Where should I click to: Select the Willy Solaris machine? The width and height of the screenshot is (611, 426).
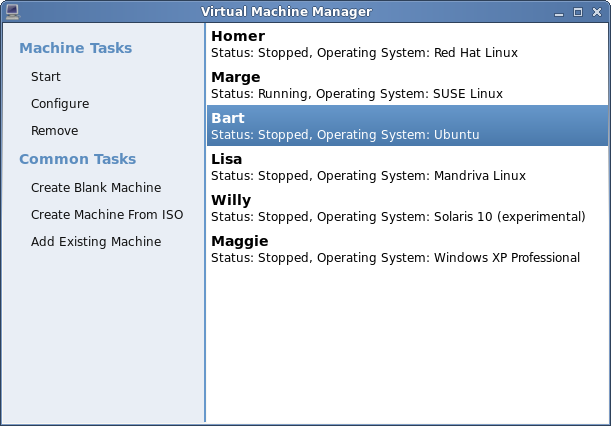[x=407, y=207]
